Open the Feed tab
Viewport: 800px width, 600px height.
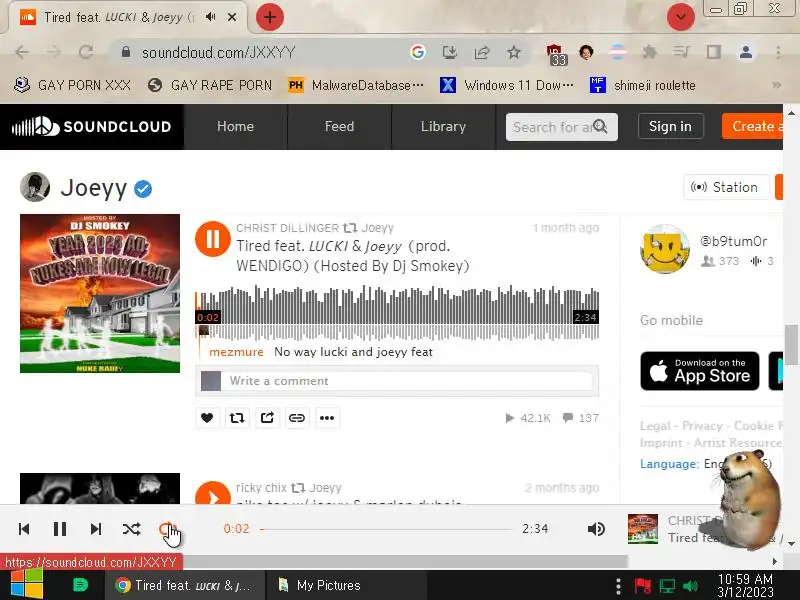[339, 127]
